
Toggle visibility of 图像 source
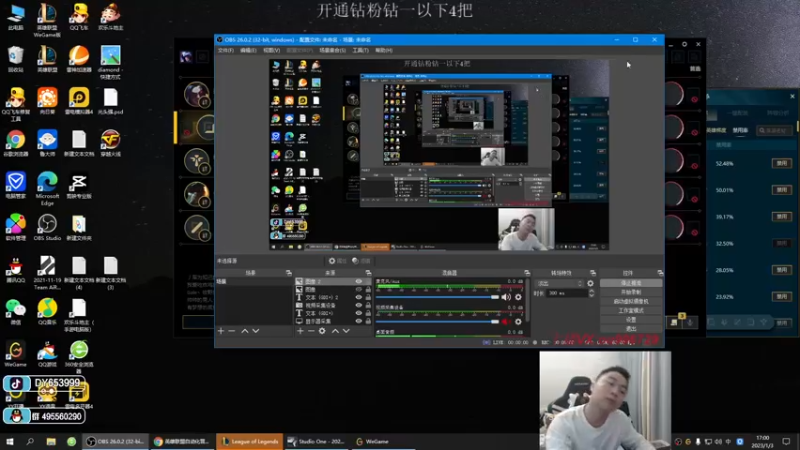point(359,289)
